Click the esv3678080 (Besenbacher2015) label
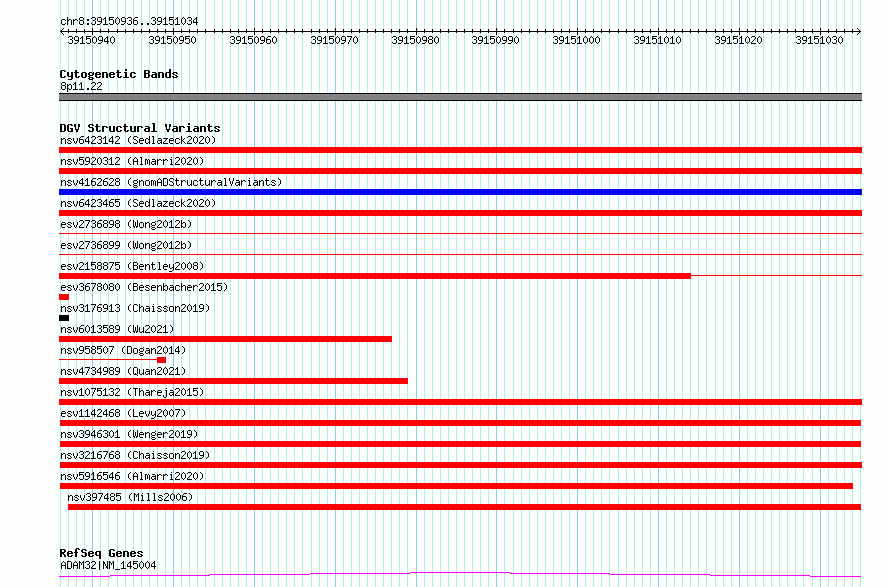The width and height of the screenshot is (890, 587). point(144,287)
